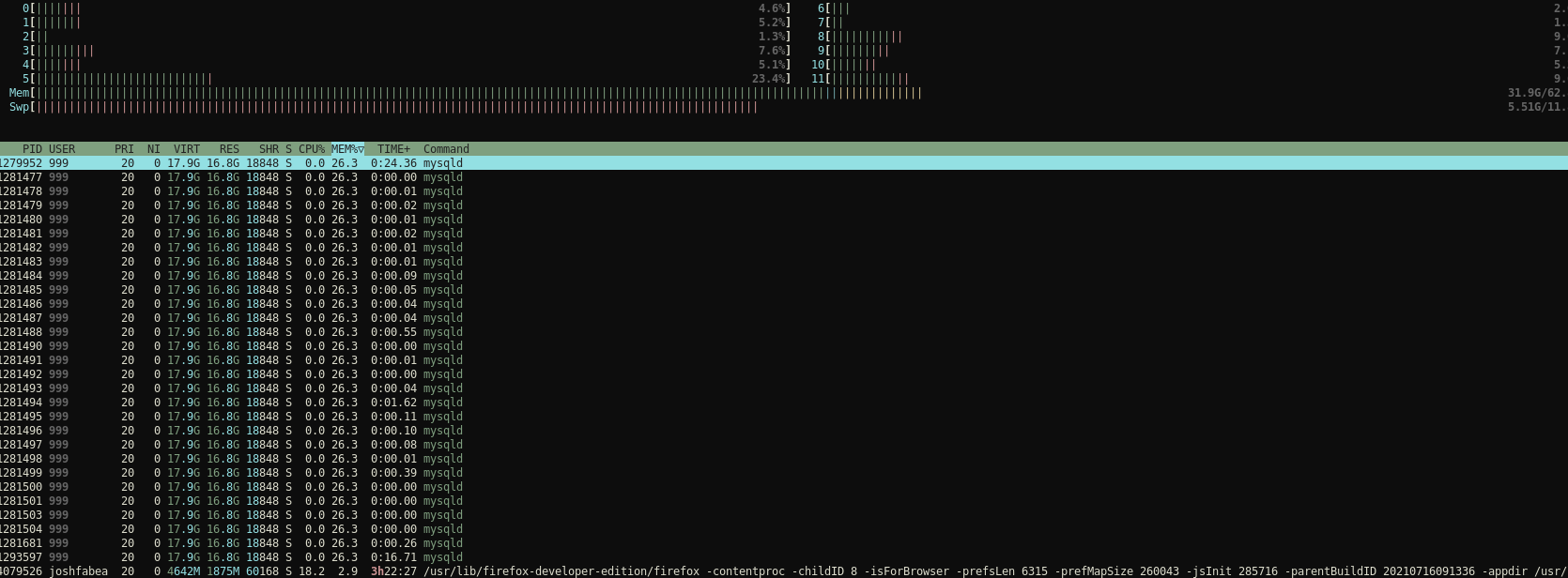
Task: Select mysqld thread with PID 1281496
Action: tap(784, 431)
